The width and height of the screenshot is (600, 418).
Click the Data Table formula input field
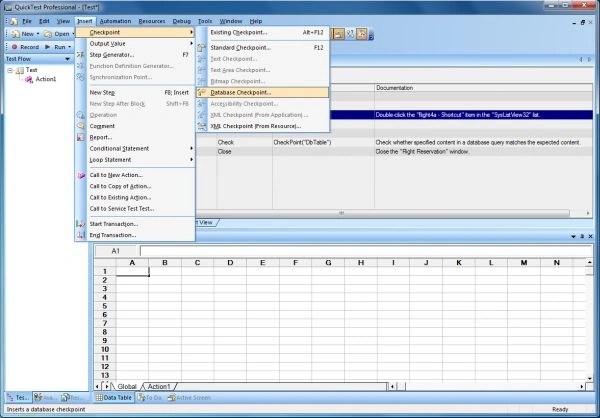coord(366,251)
